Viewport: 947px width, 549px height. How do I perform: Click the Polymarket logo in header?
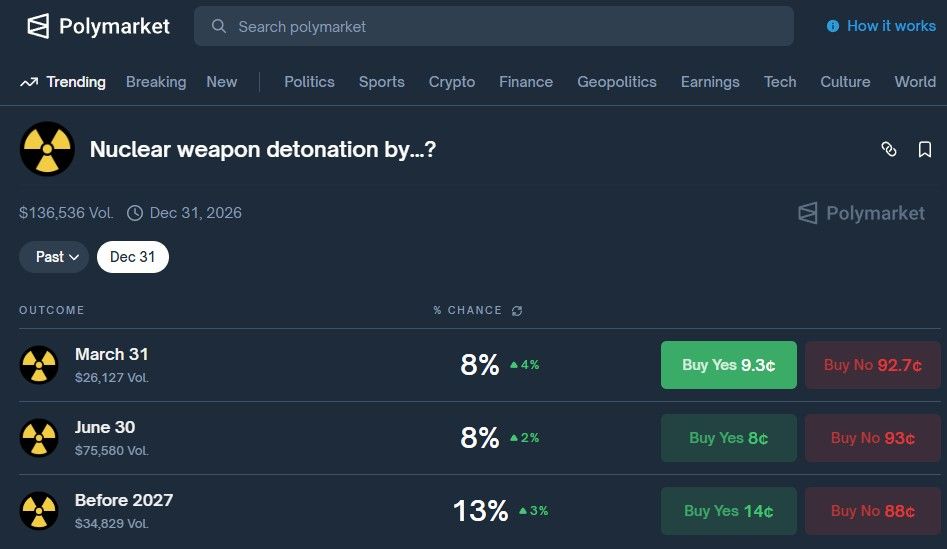(x=97, y=26)
